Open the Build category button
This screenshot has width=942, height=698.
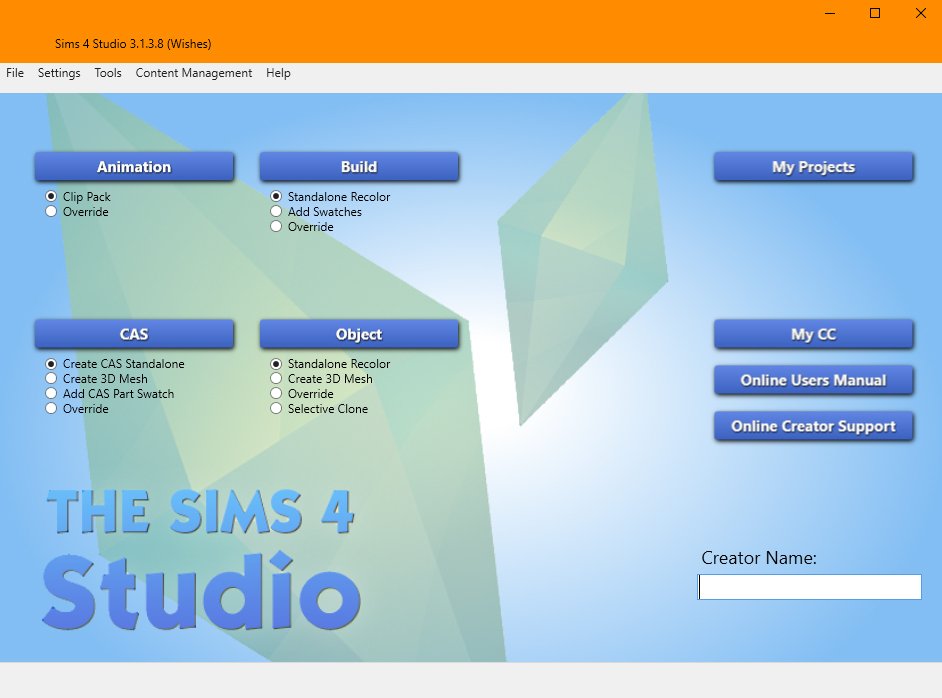pyautogui.click(x=359, y=167)
